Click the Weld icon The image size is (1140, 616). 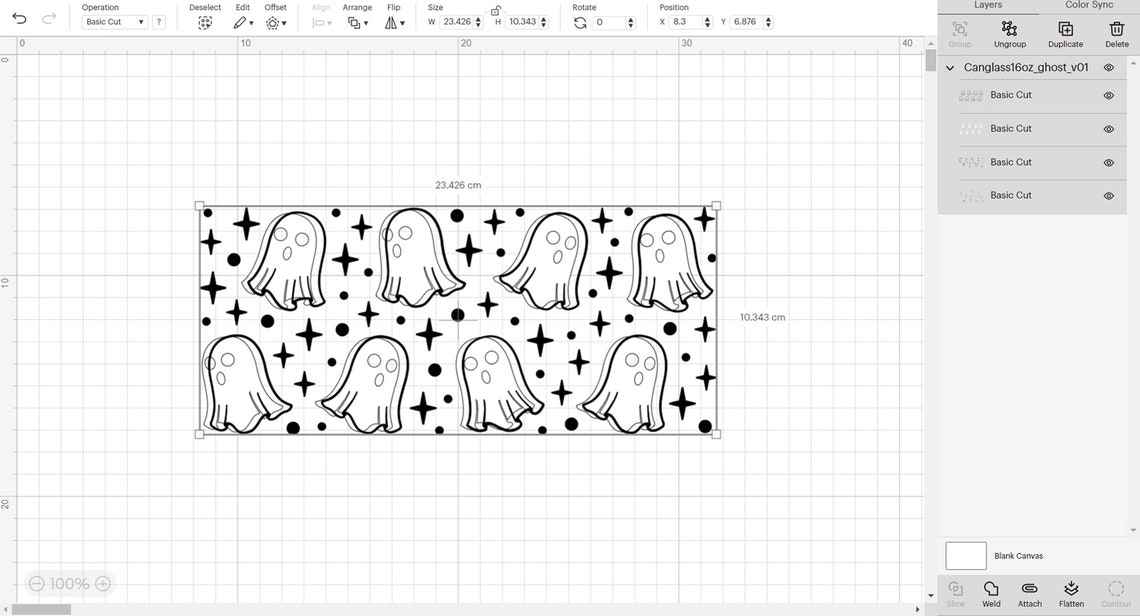(x=990, y=590)
